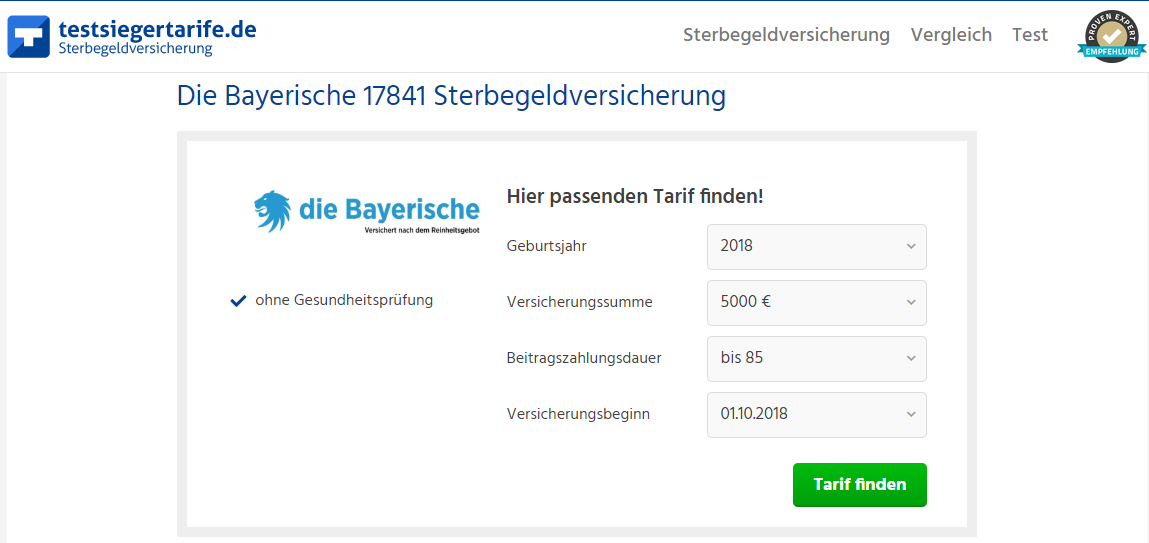The height and width of the screenshot is (543, 1149).
Task: Open the Test nav item
Action: pos(1030,34)
